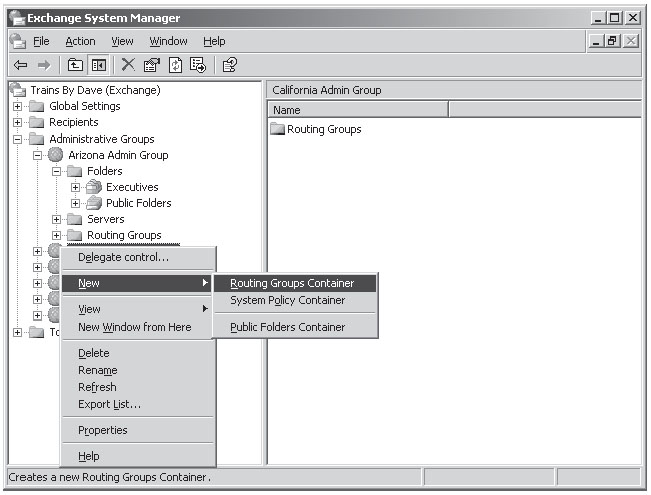The image size is (651, 495).
Task: Select Public Folders Container in the submenu
Action: tap(295, 327)
